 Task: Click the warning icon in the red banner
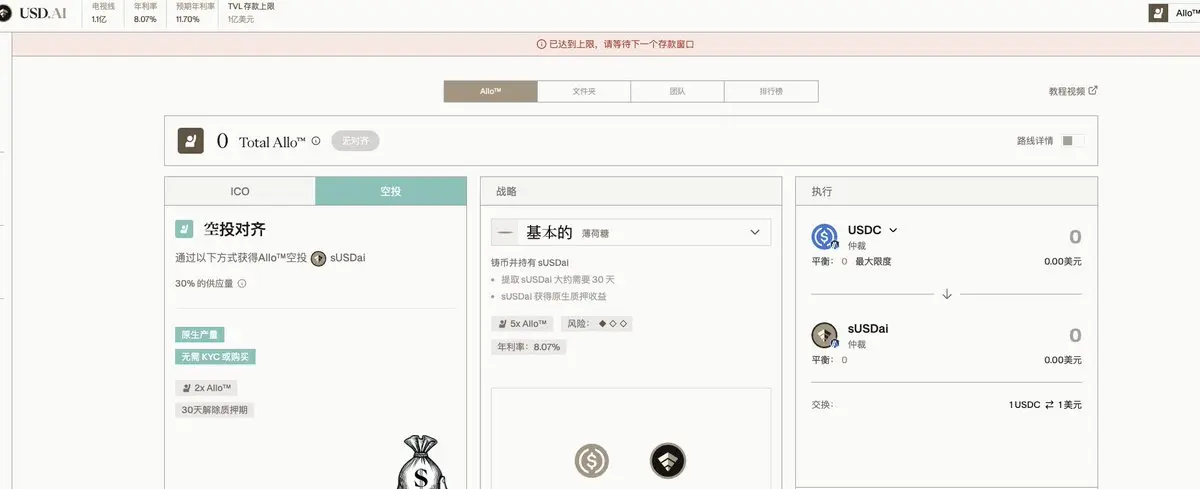pos(541,44)
